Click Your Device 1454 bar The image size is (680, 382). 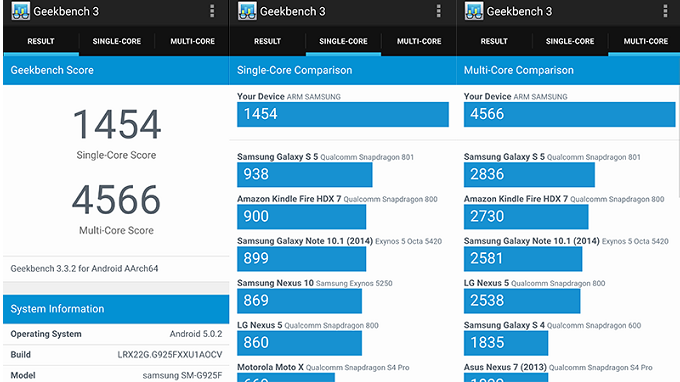coord(343,114)
